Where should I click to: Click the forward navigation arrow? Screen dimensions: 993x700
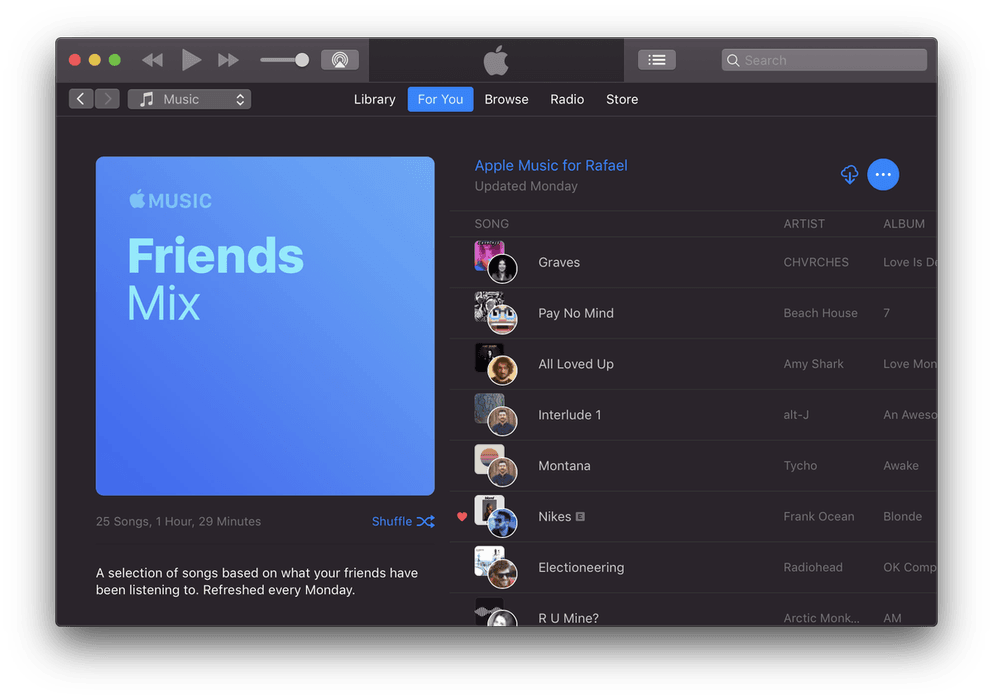107,99
